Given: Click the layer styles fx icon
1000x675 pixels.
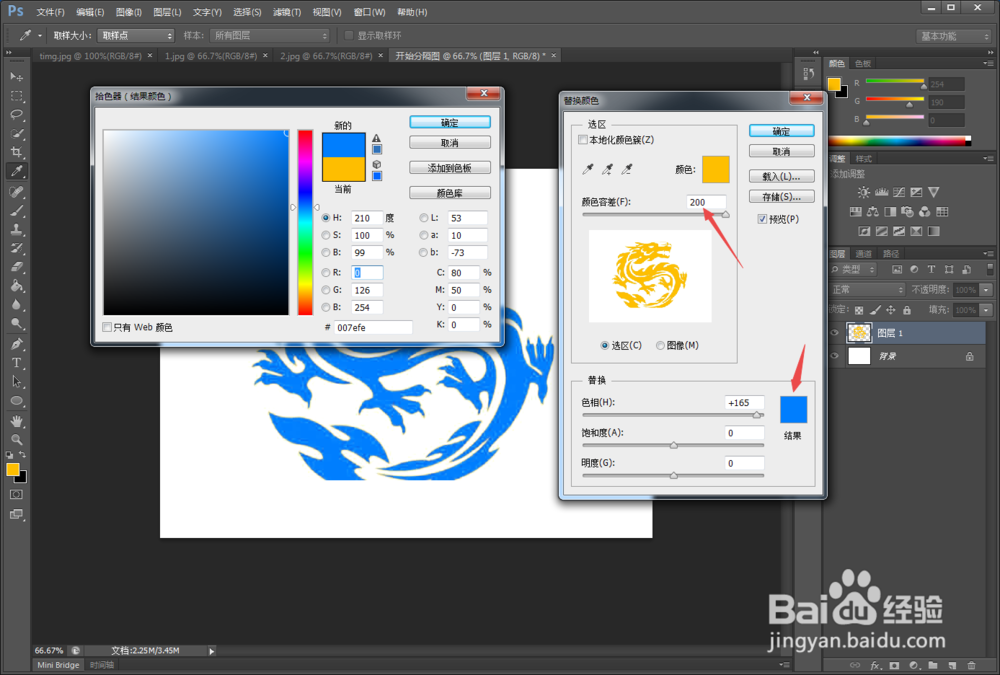Looking at the screenshot, I should [875, 665].
